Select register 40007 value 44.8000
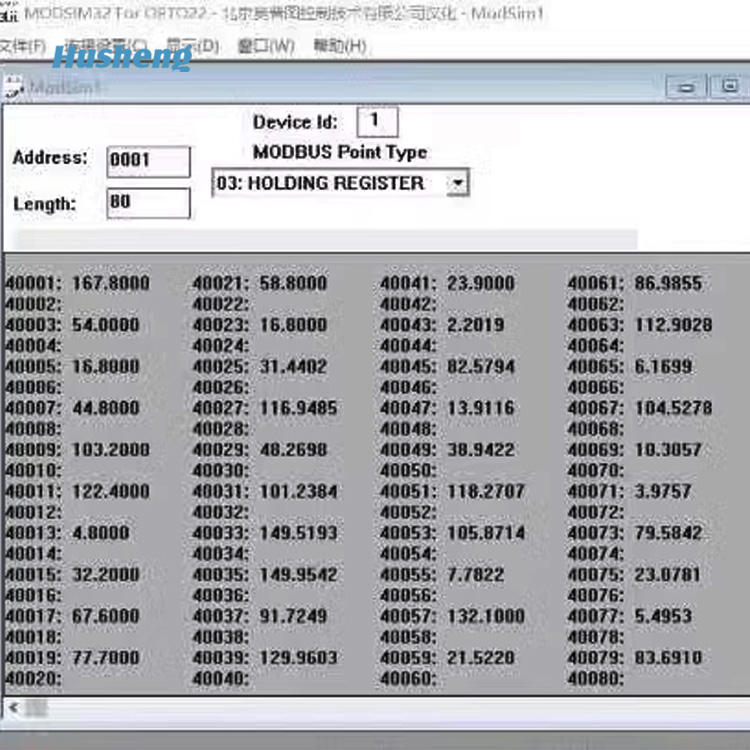The height and width of the screenshot is (750, 750). (106, 408)
